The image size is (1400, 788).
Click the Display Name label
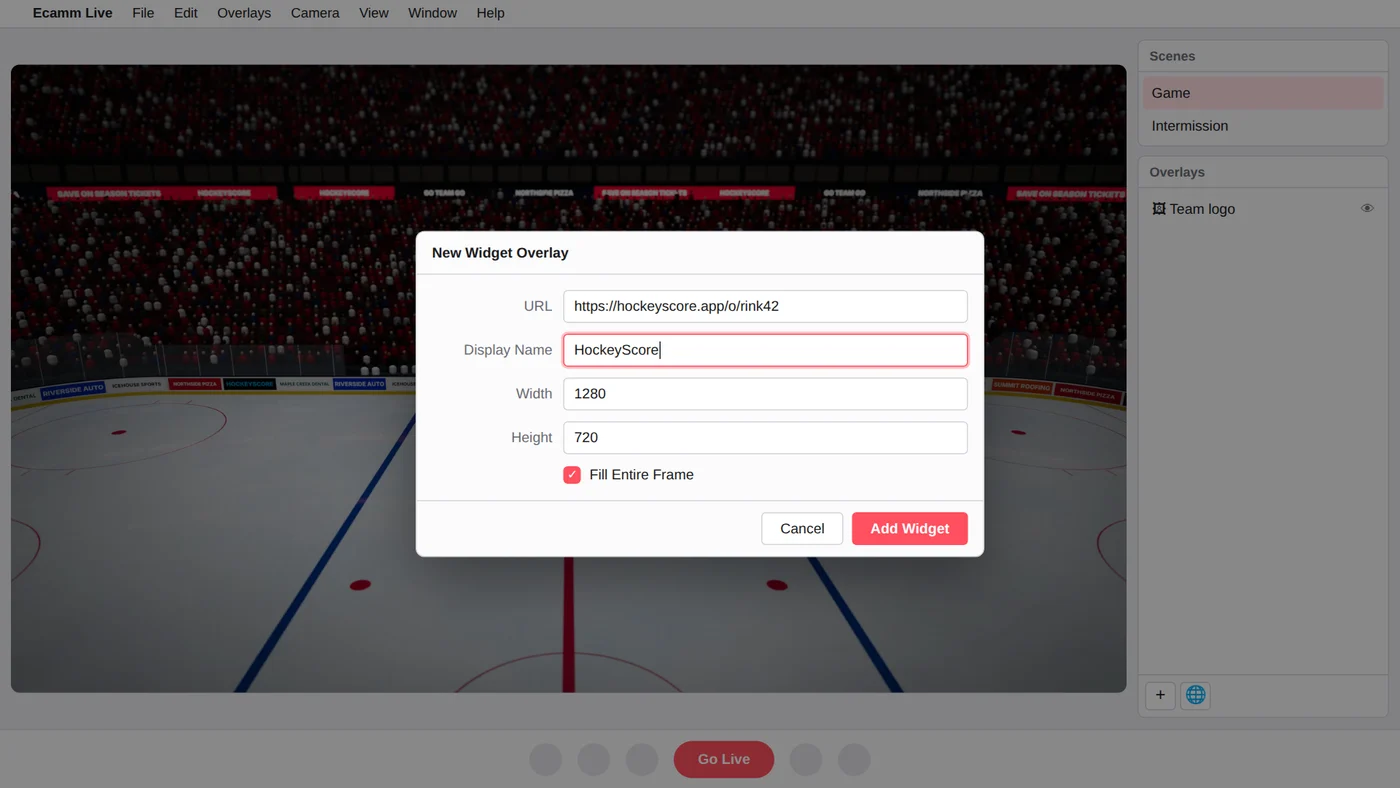508,350
